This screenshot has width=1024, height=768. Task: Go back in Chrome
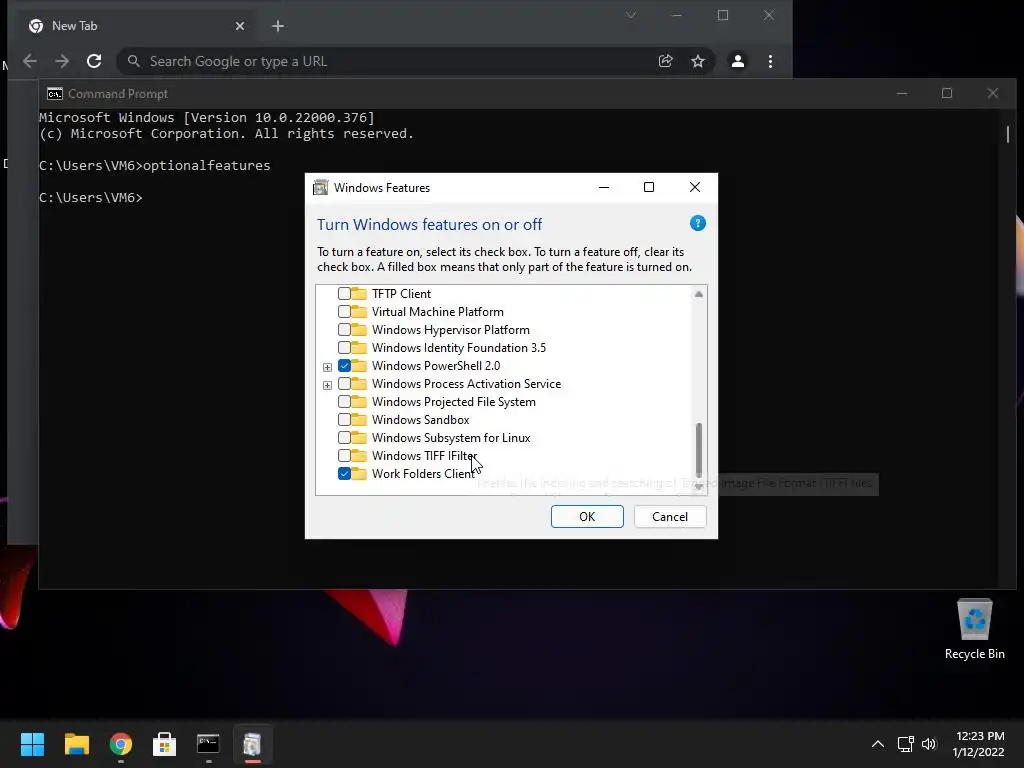30,61
